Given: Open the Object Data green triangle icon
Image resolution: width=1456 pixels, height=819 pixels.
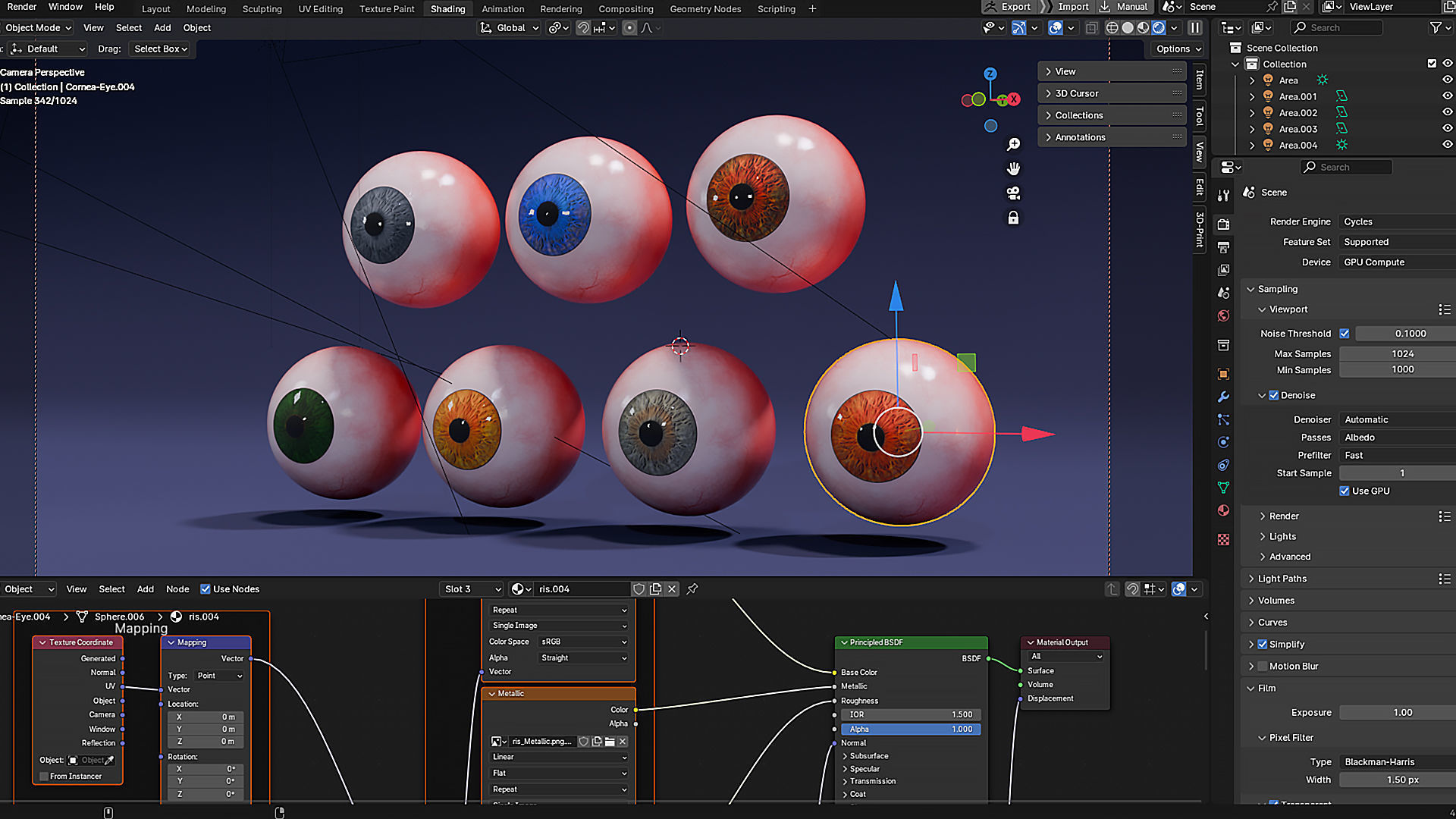Looking at the screenshot, I should point(1223,488).
